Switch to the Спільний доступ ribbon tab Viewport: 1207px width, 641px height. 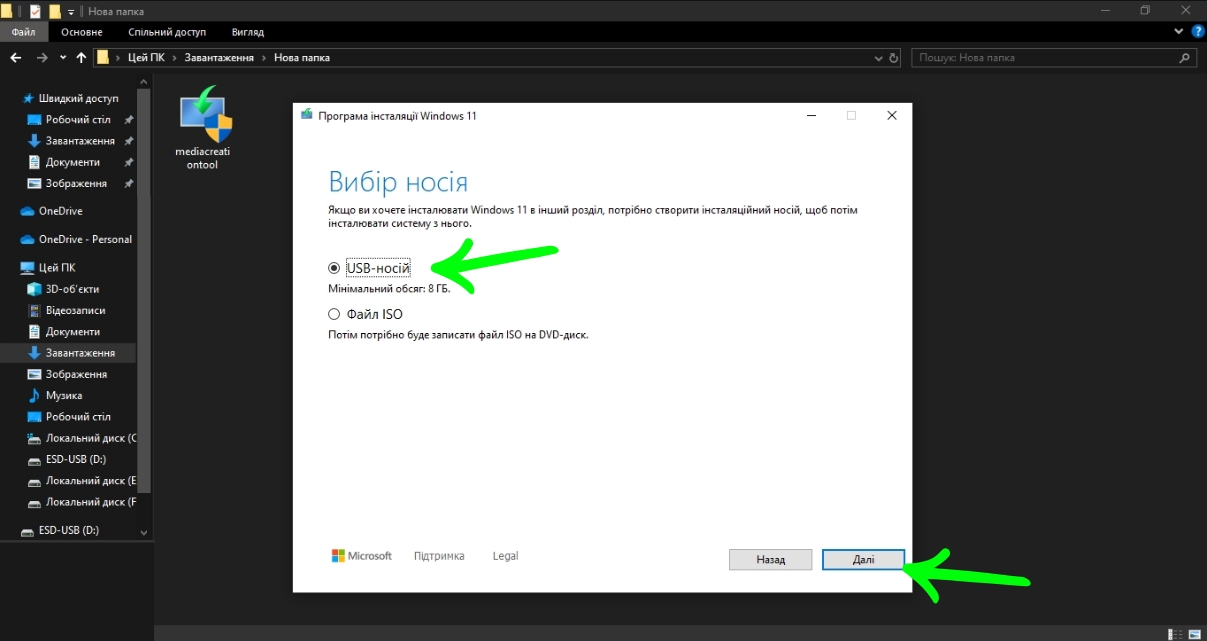point(167,32)
